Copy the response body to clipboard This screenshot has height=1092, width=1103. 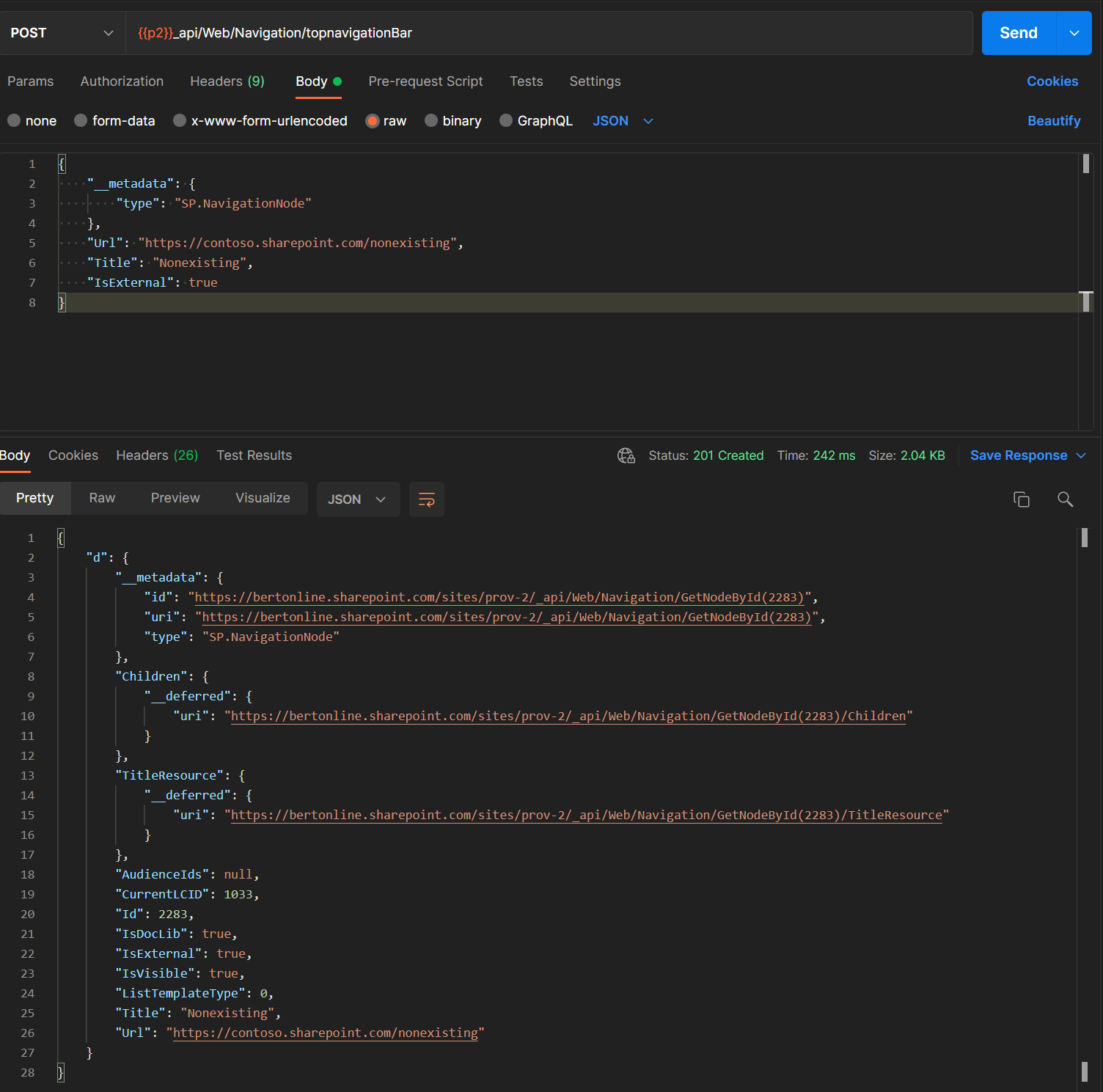(1022, 499)
